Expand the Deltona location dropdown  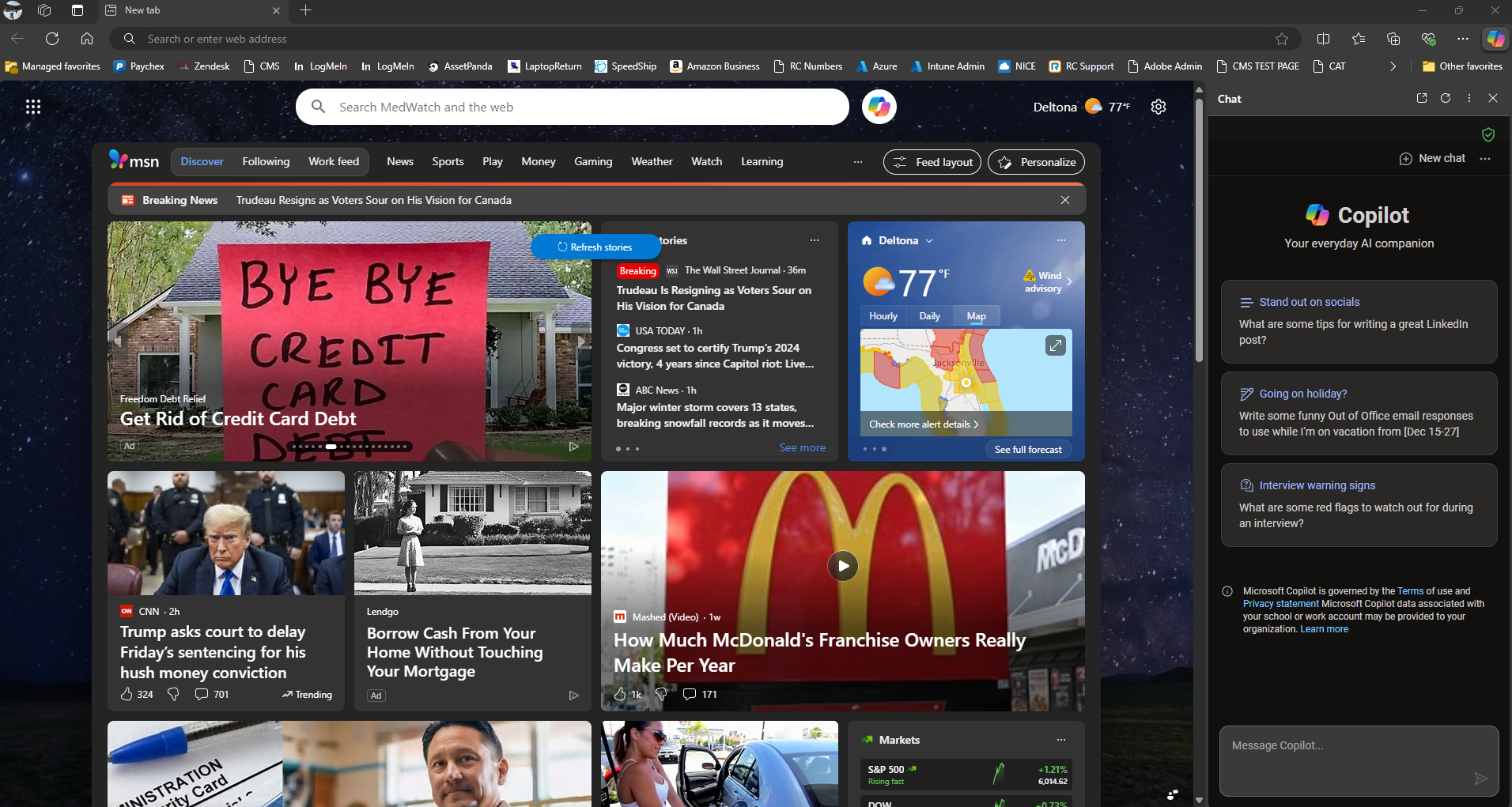click(929, 240)
